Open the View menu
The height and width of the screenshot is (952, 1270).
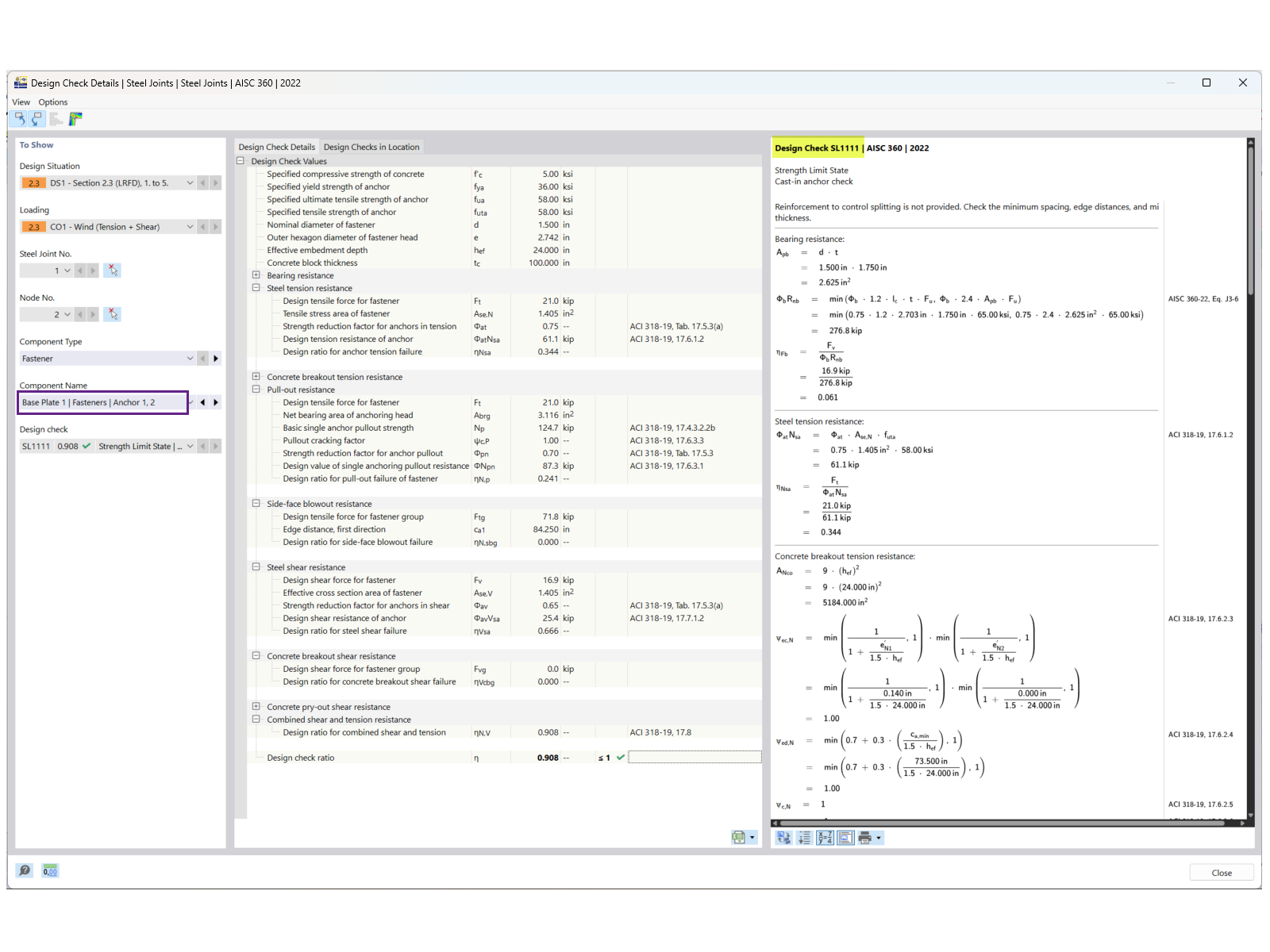21,102
